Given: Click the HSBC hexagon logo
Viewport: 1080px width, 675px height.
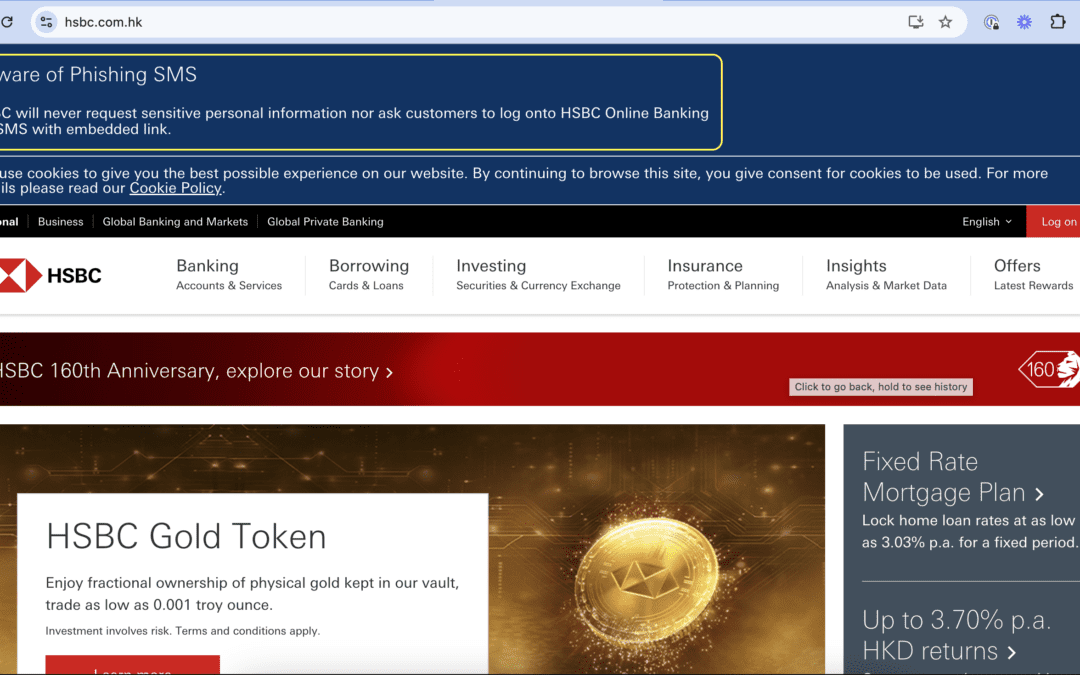Looking at the screenshot, I should point(20,275).
